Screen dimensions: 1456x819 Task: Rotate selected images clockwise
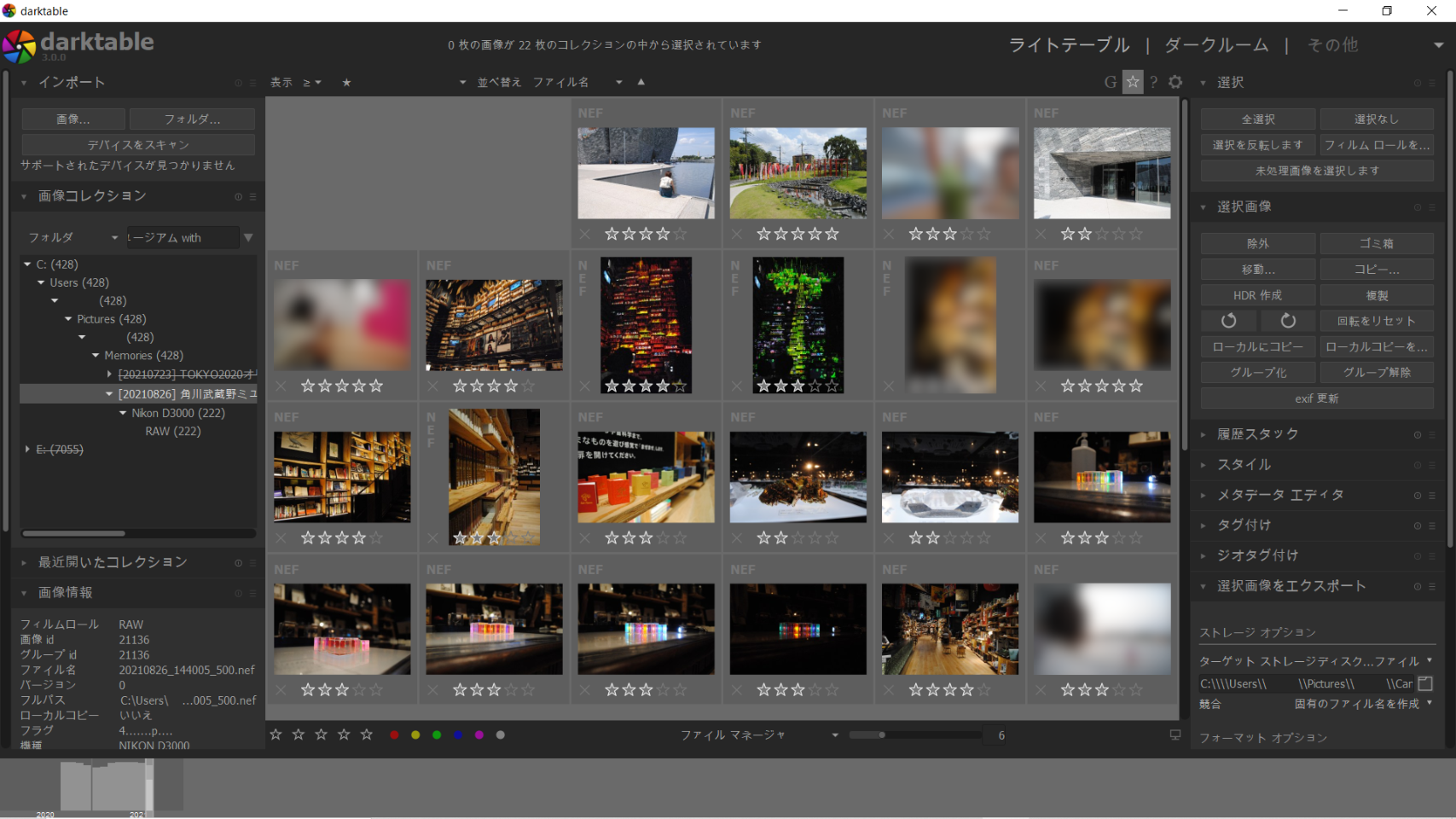1288,321
